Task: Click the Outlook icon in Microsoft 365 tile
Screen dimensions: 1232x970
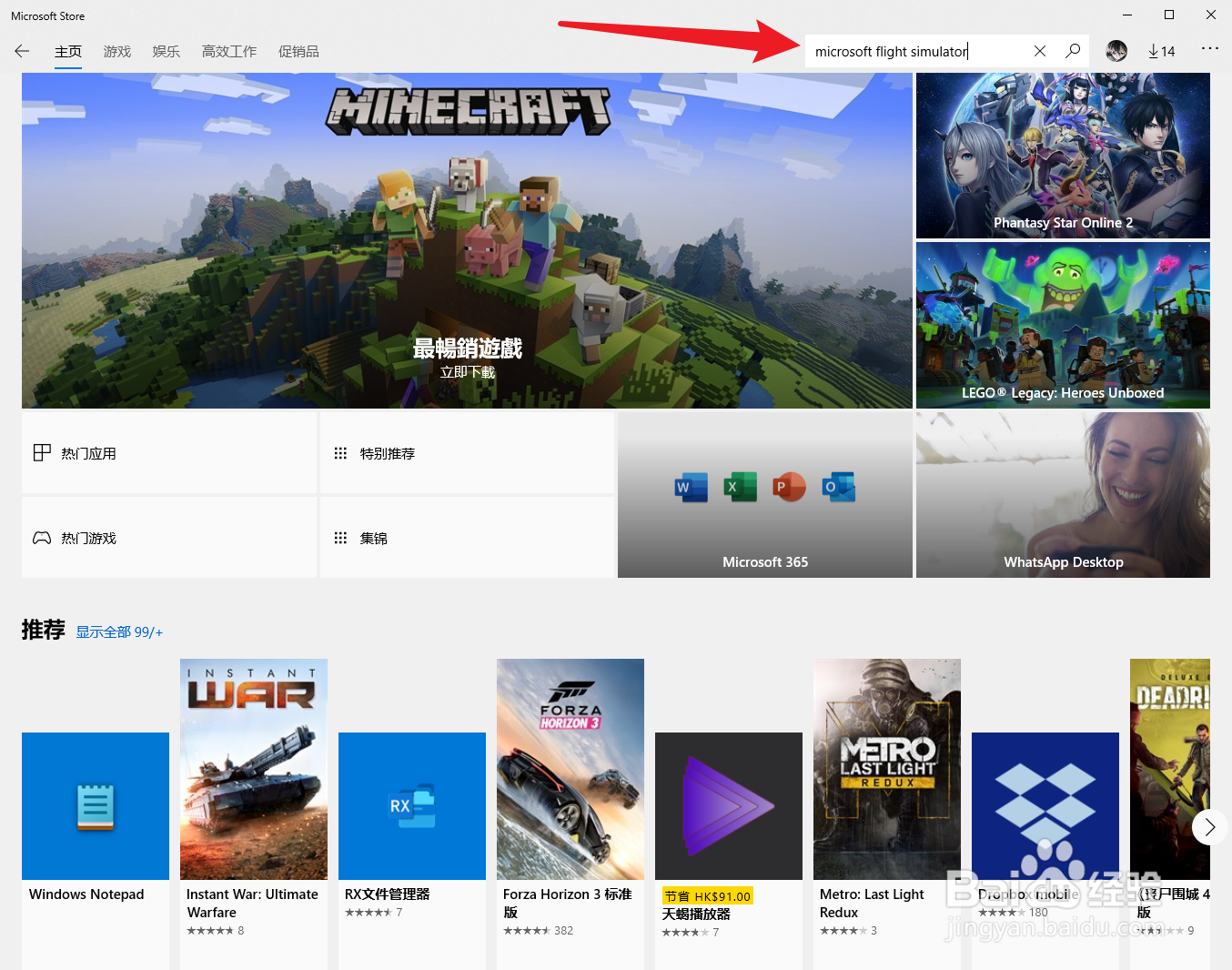Action: pos(838,488)
